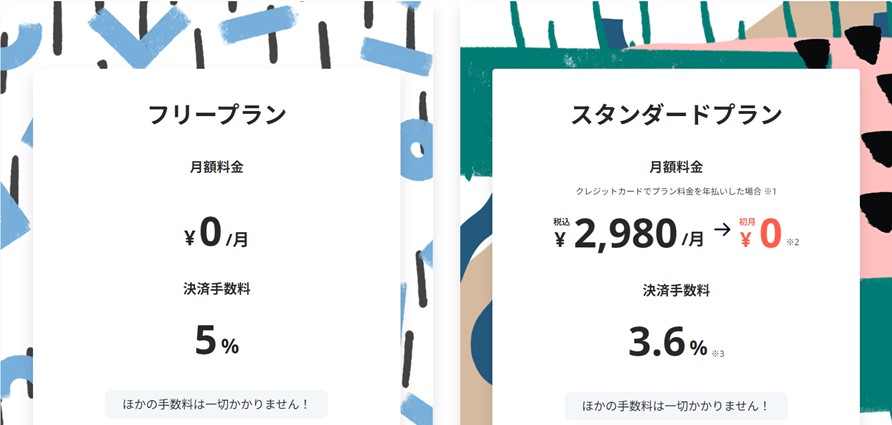Select the スタンダードプラン heading
Image resolution: width=892 pixels, height=425 pixels.
676,114
